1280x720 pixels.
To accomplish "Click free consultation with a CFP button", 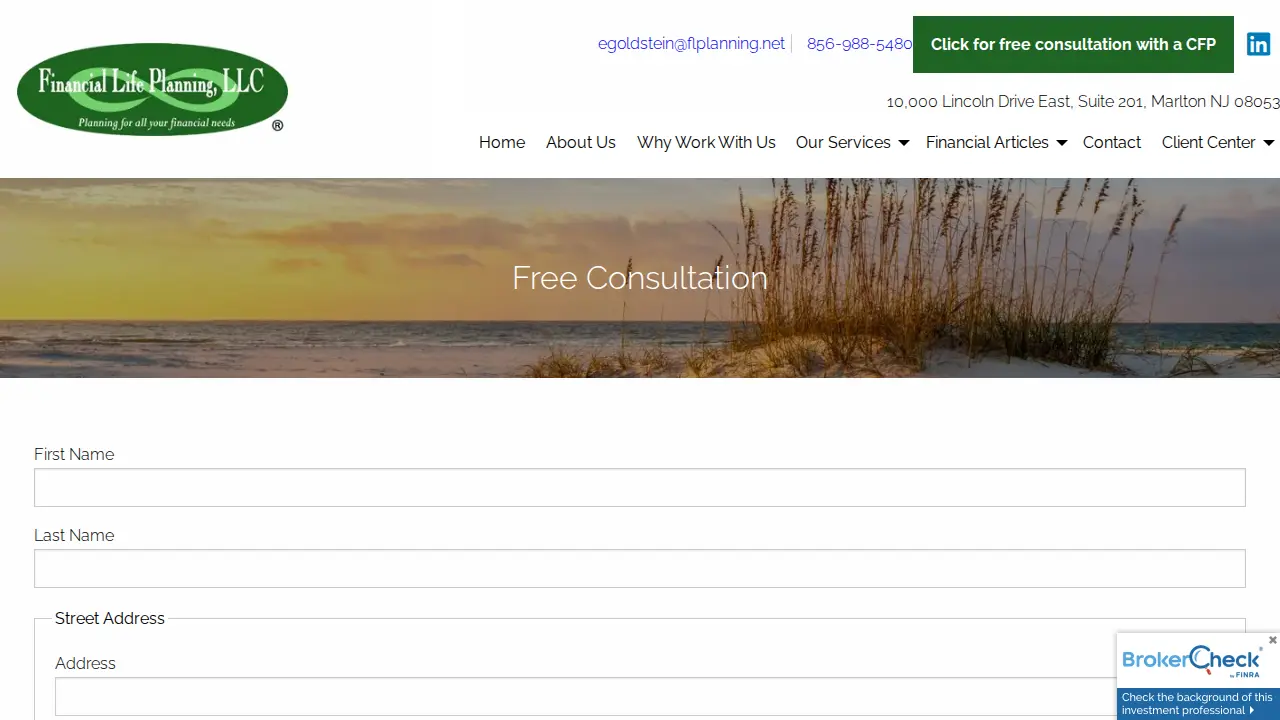I will tap(1073, 44).
